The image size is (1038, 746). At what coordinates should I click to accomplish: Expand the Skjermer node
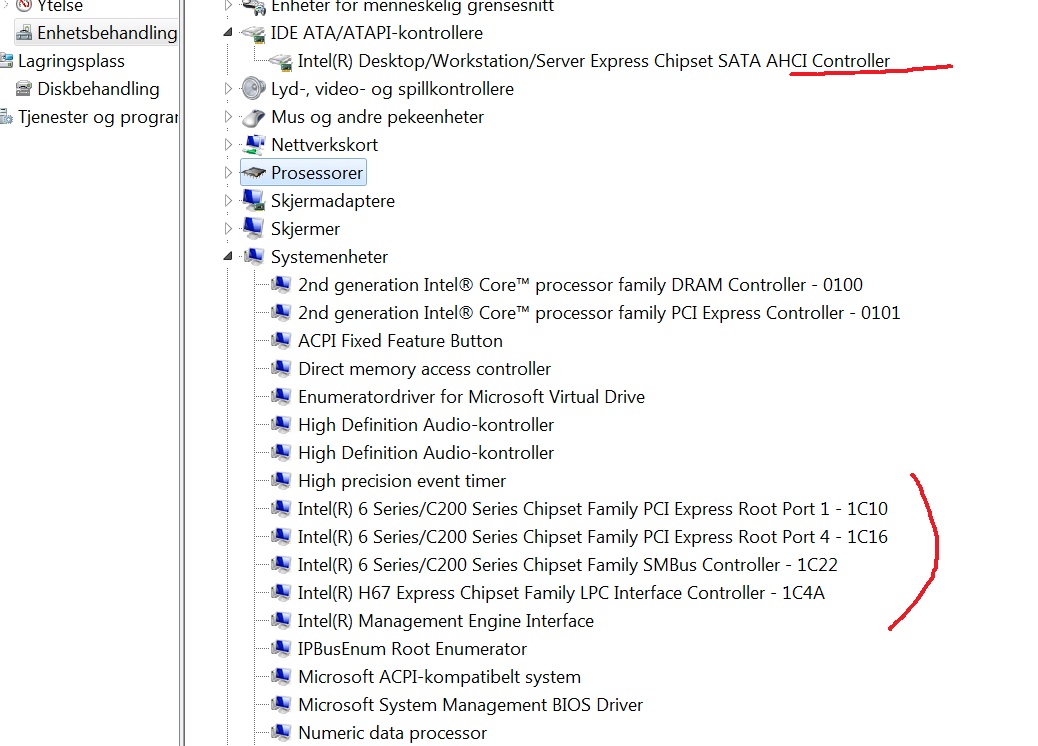[228, 228]
